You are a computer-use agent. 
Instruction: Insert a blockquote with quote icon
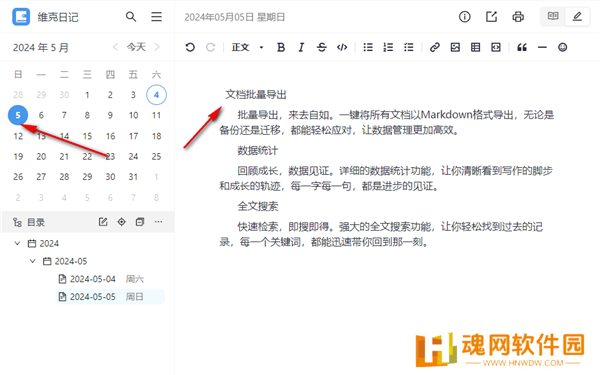(522, 47)
